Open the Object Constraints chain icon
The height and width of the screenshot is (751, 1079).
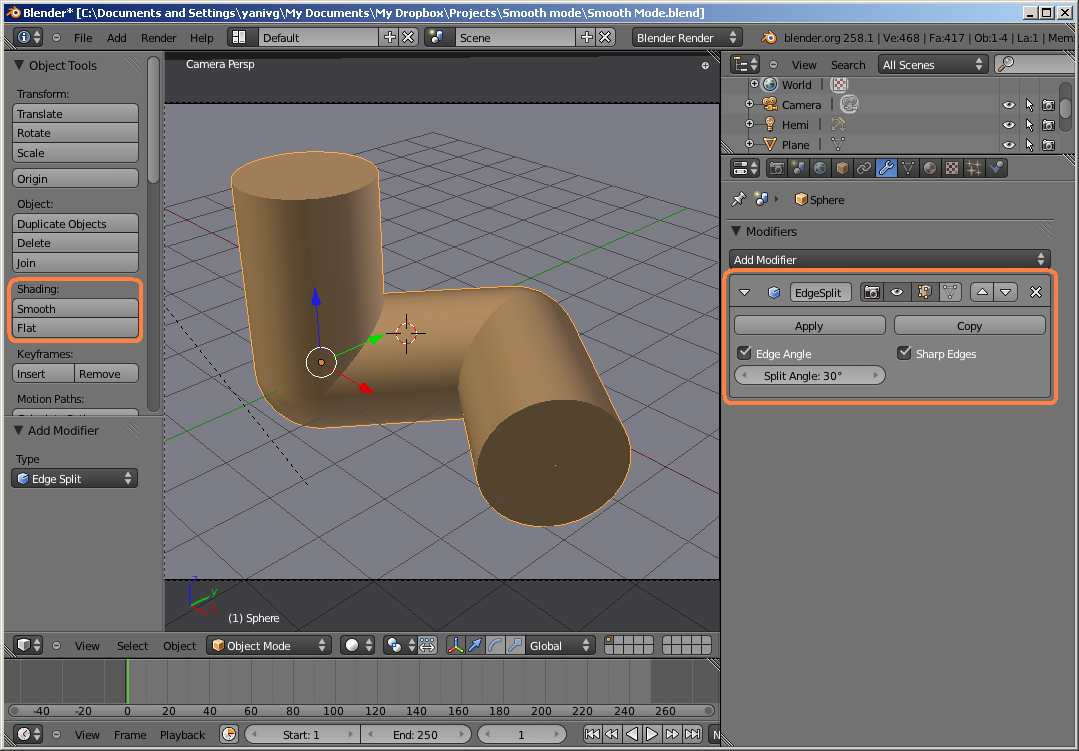point(864,168)
